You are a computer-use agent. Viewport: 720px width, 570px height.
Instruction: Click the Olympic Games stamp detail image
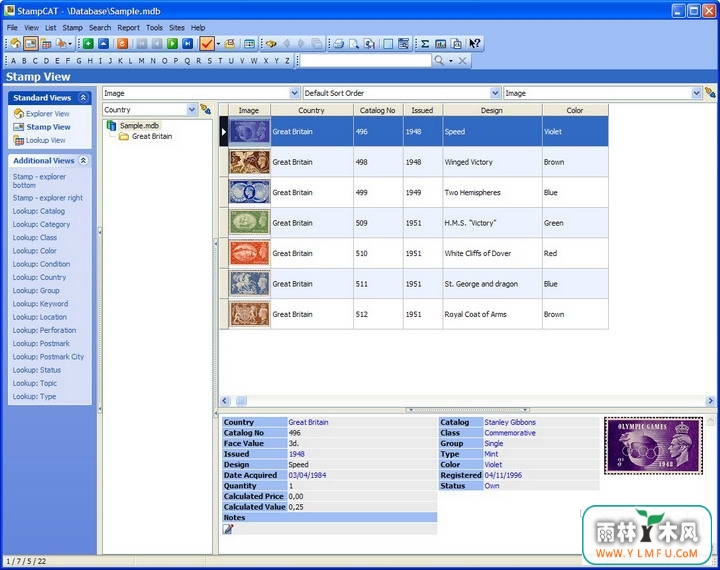point(653,446)
